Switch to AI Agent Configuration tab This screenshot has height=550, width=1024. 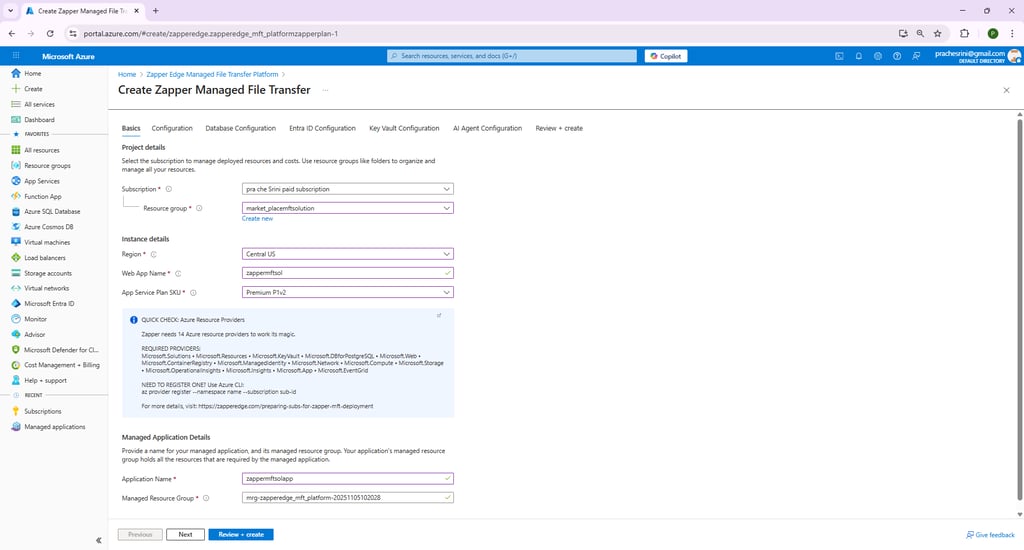tap(488, 128)
